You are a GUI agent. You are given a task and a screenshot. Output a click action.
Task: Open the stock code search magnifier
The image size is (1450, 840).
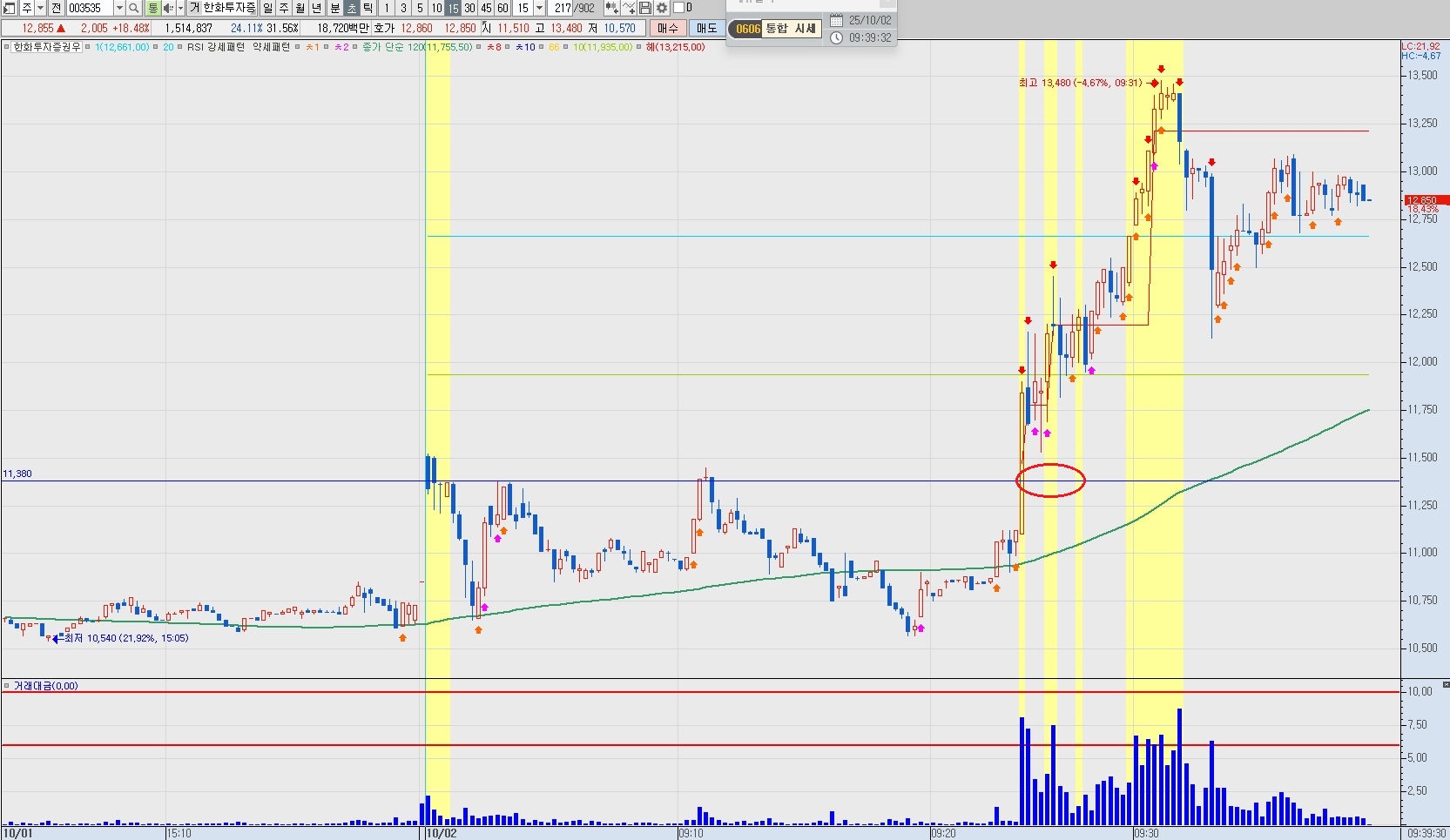tap(134, 8)
